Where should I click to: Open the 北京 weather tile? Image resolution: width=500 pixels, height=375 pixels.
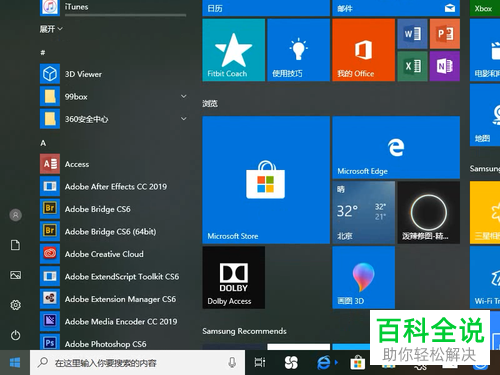364,212
